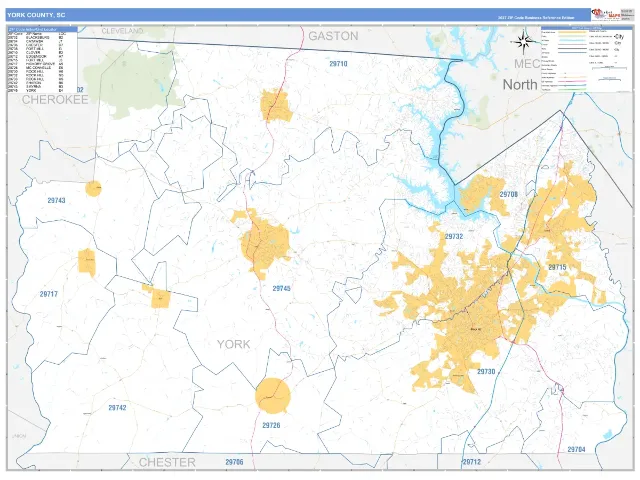Select ZIP code label 29732
The width and height of the screenshot is (640, 480).
coord(454,236)
